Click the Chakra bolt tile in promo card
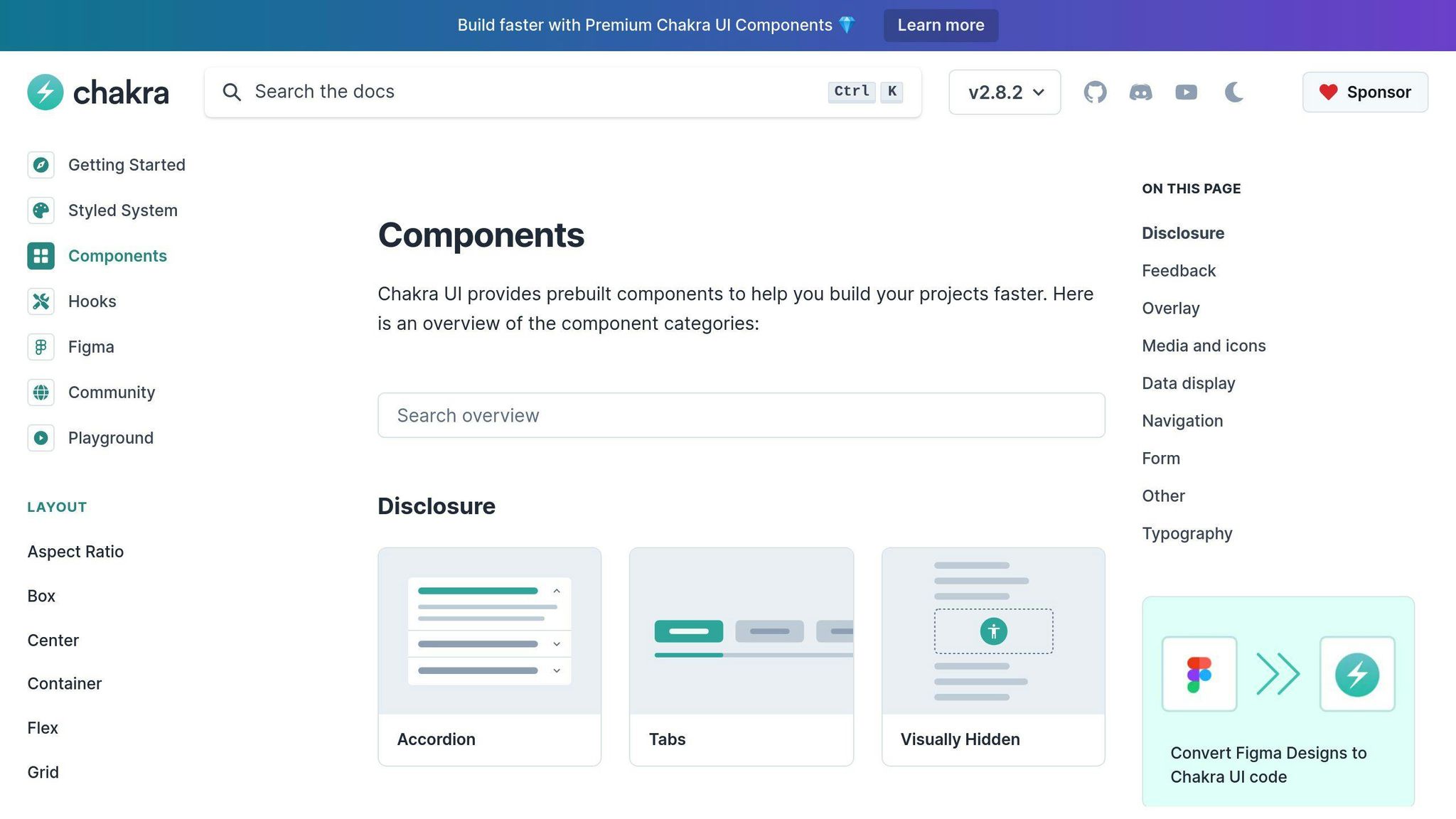The width and height of the screenshot is (1456, 819). point(1357,674)
